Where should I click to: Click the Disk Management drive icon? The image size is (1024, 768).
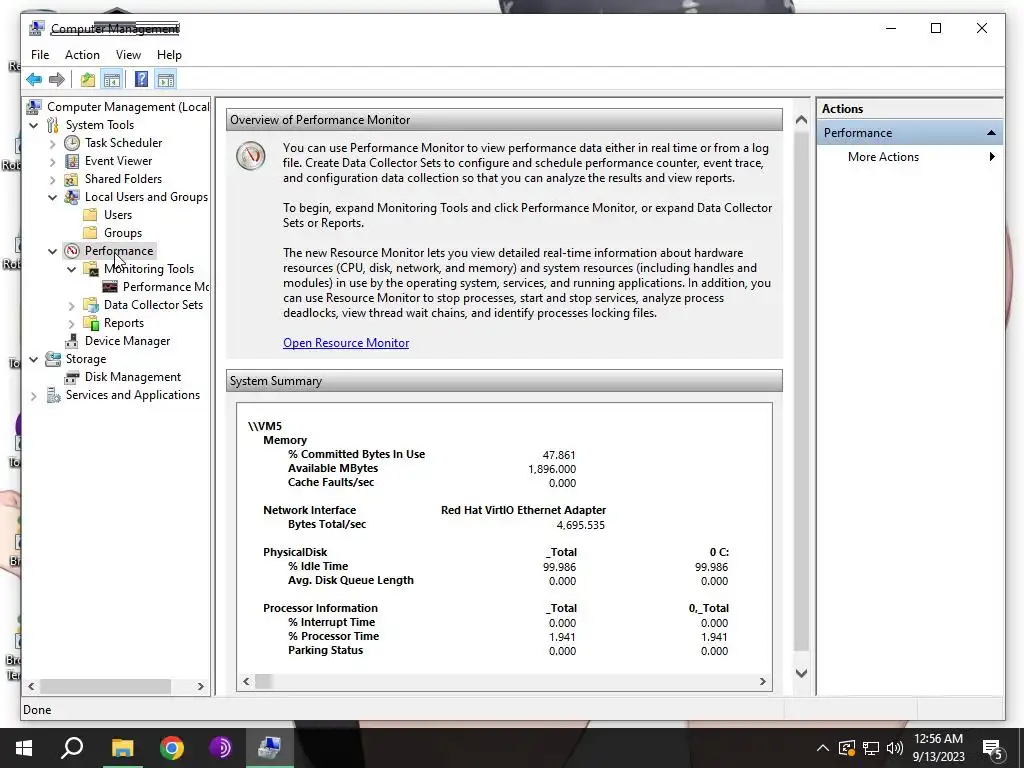pos(72,377)
